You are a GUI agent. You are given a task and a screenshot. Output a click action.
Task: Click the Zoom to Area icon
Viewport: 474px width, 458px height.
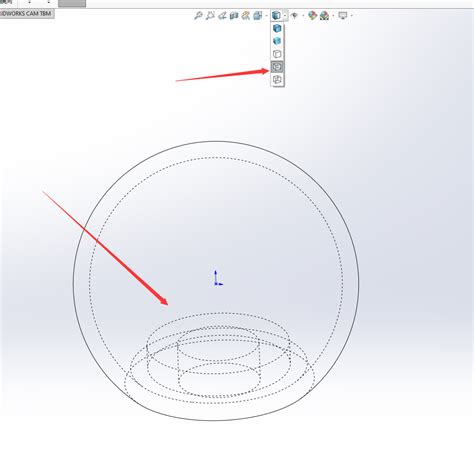coord(210,15)
